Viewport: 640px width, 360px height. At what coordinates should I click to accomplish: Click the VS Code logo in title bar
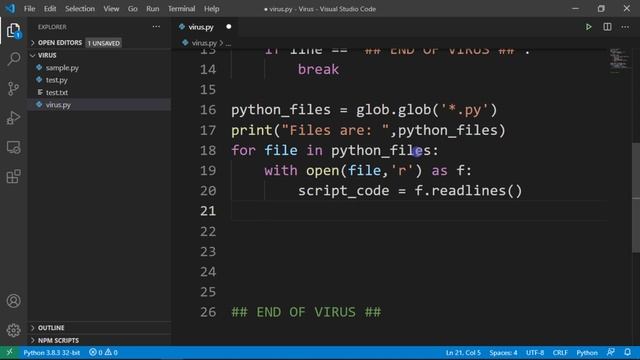point(10,9)
